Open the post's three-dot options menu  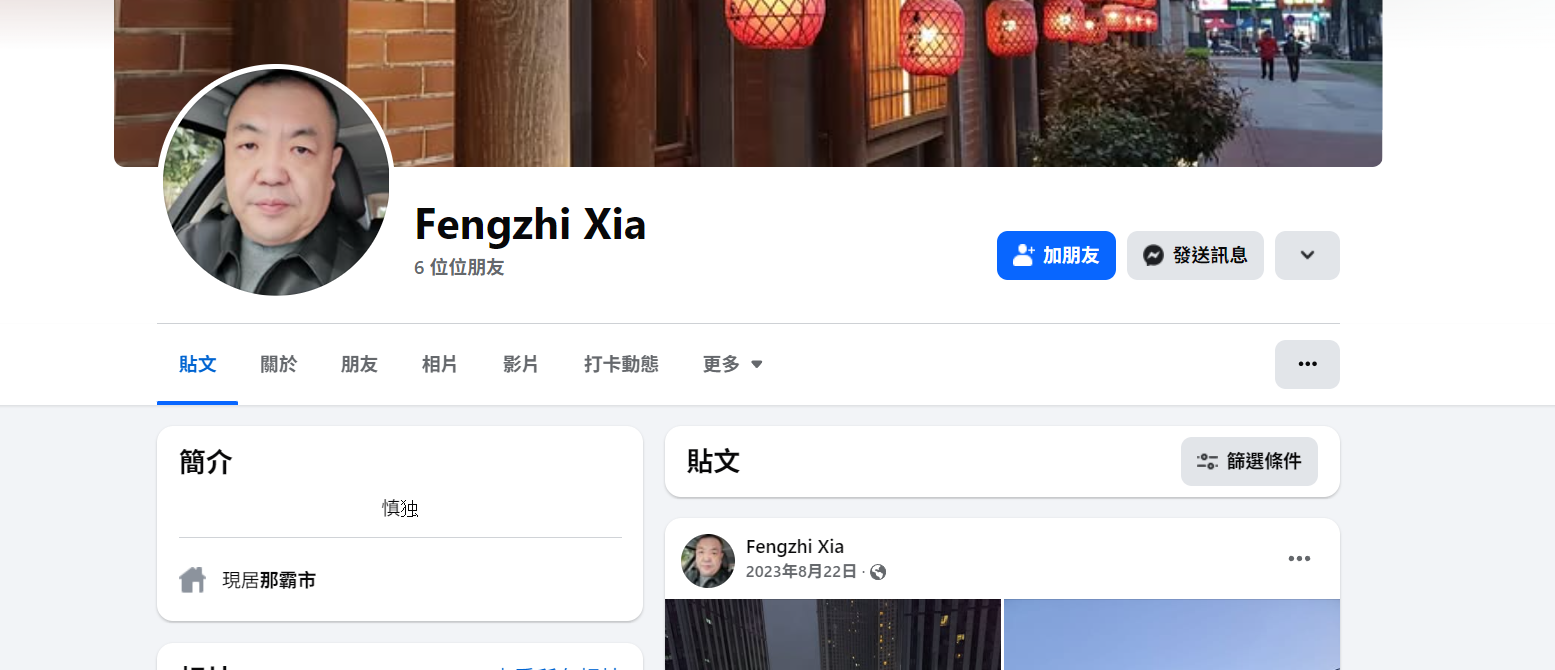point(1299,559)
